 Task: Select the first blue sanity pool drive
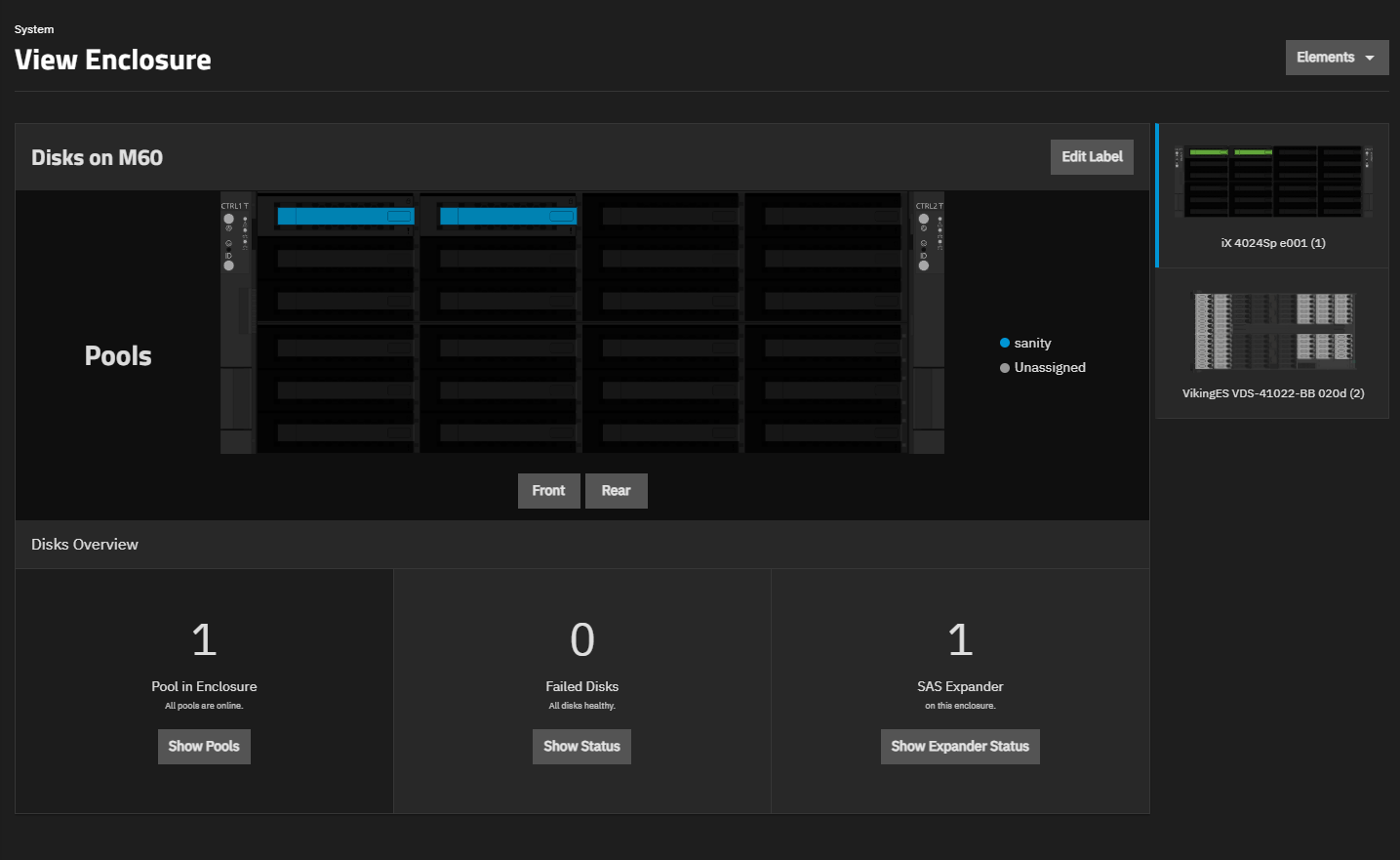tap(345, 216)
